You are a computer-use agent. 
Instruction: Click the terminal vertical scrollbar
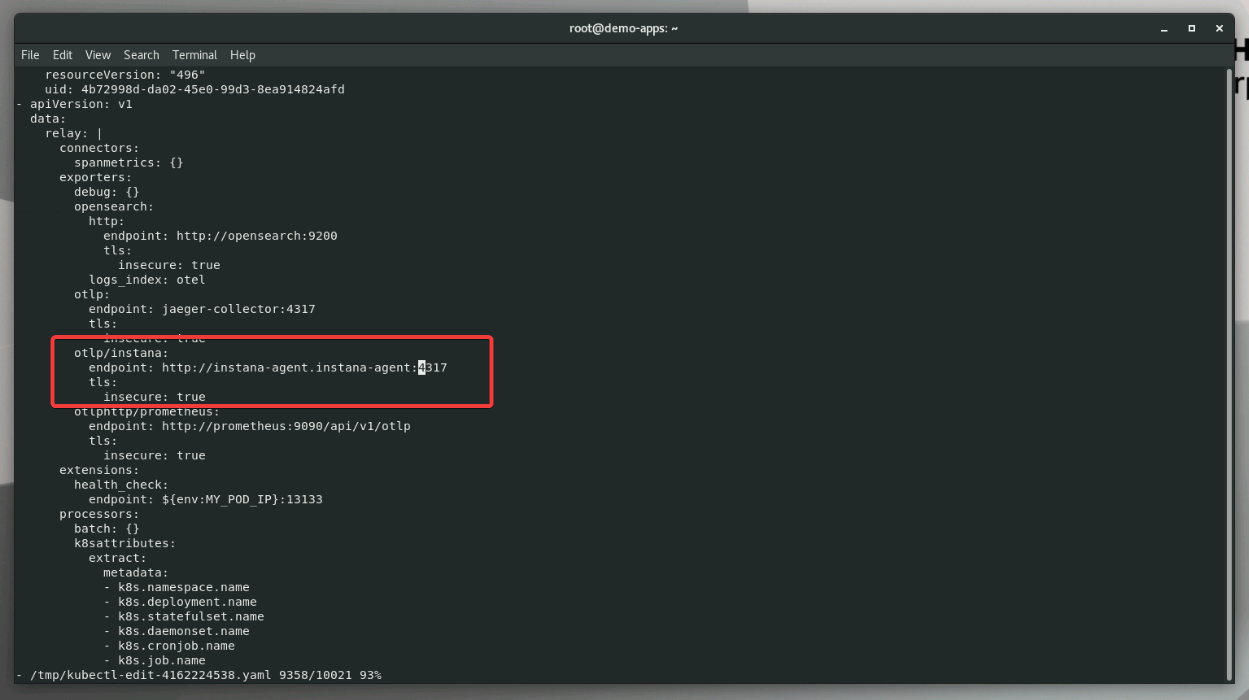[x=1229, y=375]
